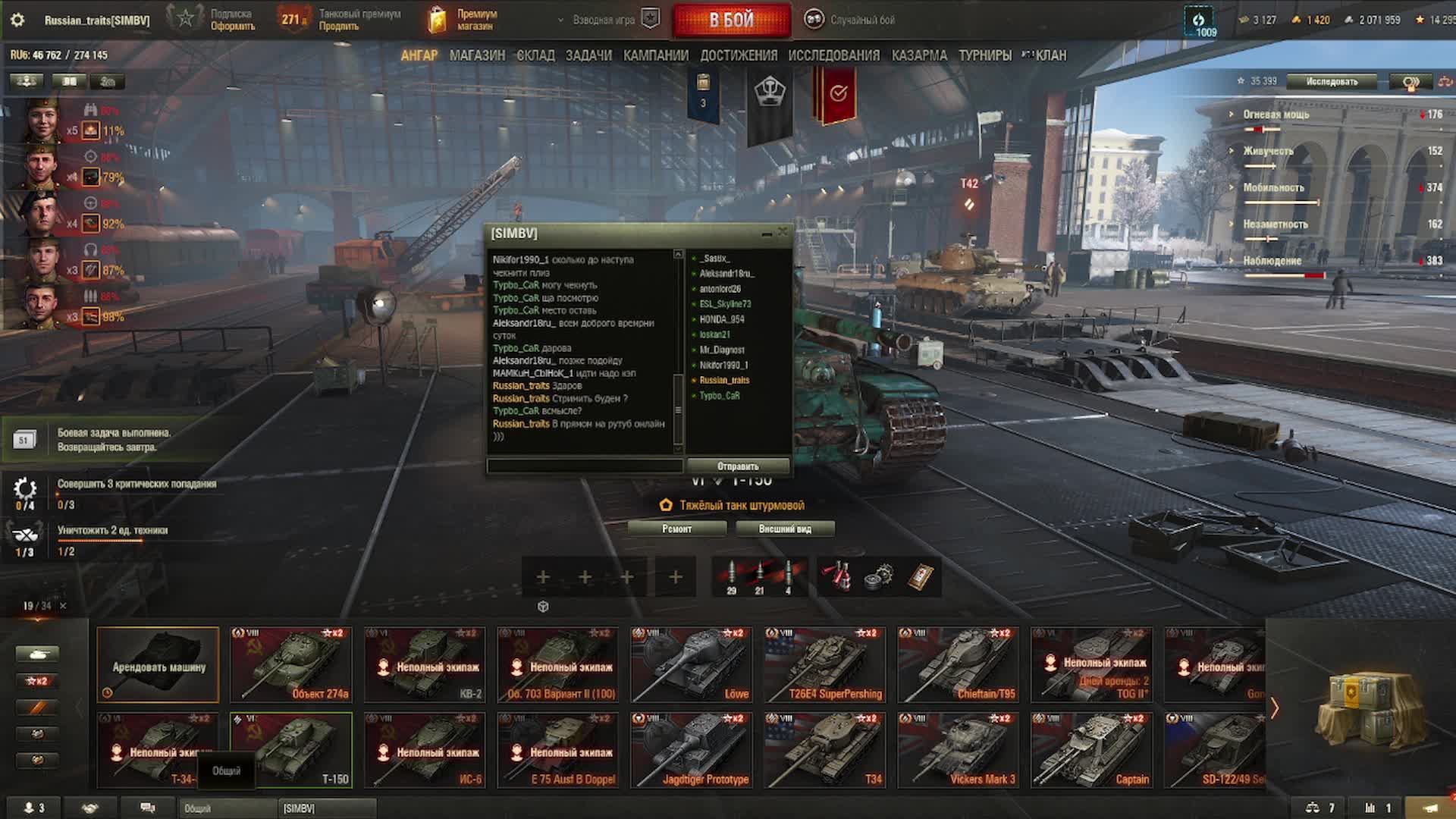Open the contacts handshake icon

(90, 808)
